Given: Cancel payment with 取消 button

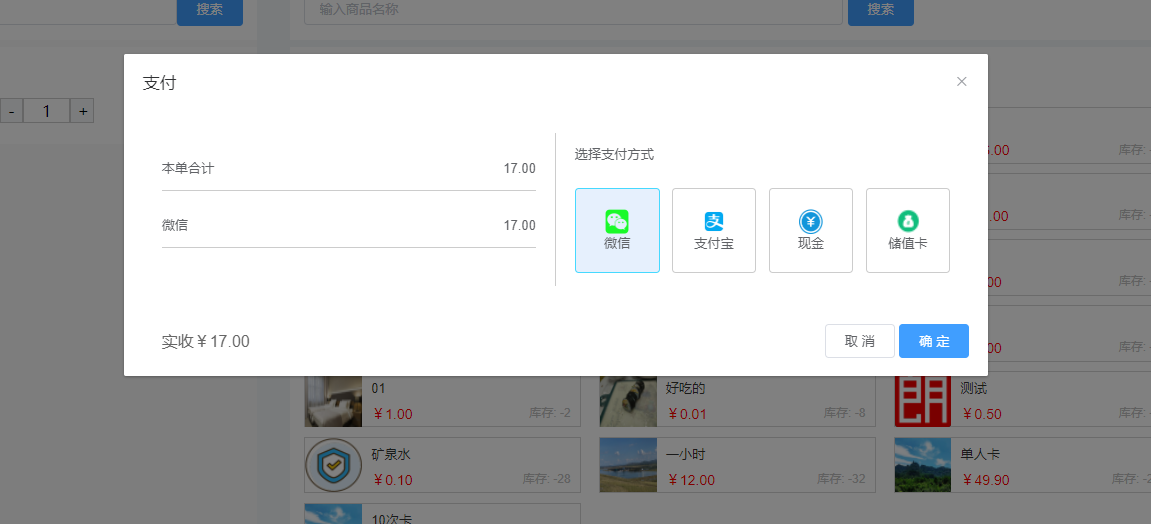Looking at the screenshot, I should [x=860, y=341].
